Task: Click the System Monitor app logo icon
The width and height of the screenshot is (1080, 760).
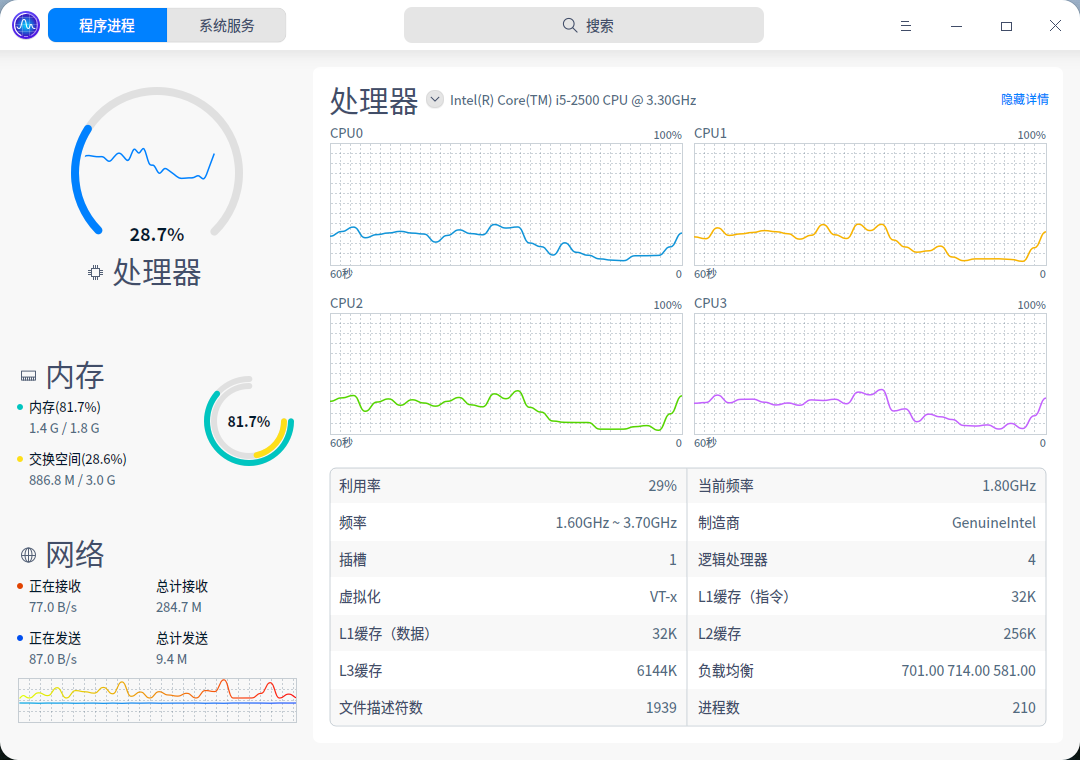Action: (26, 26)
